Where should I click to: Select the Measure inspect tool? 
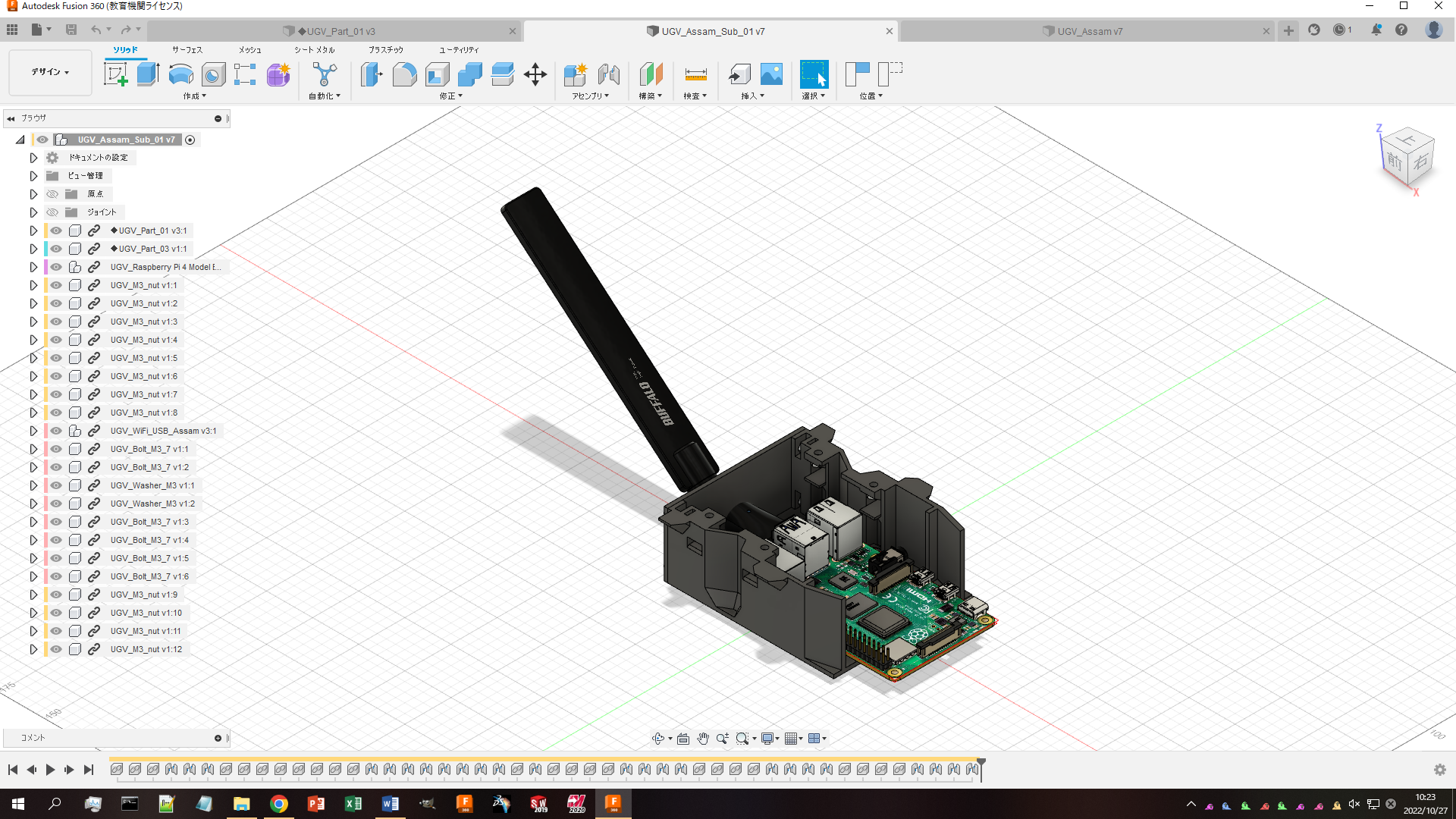(695, 74)
